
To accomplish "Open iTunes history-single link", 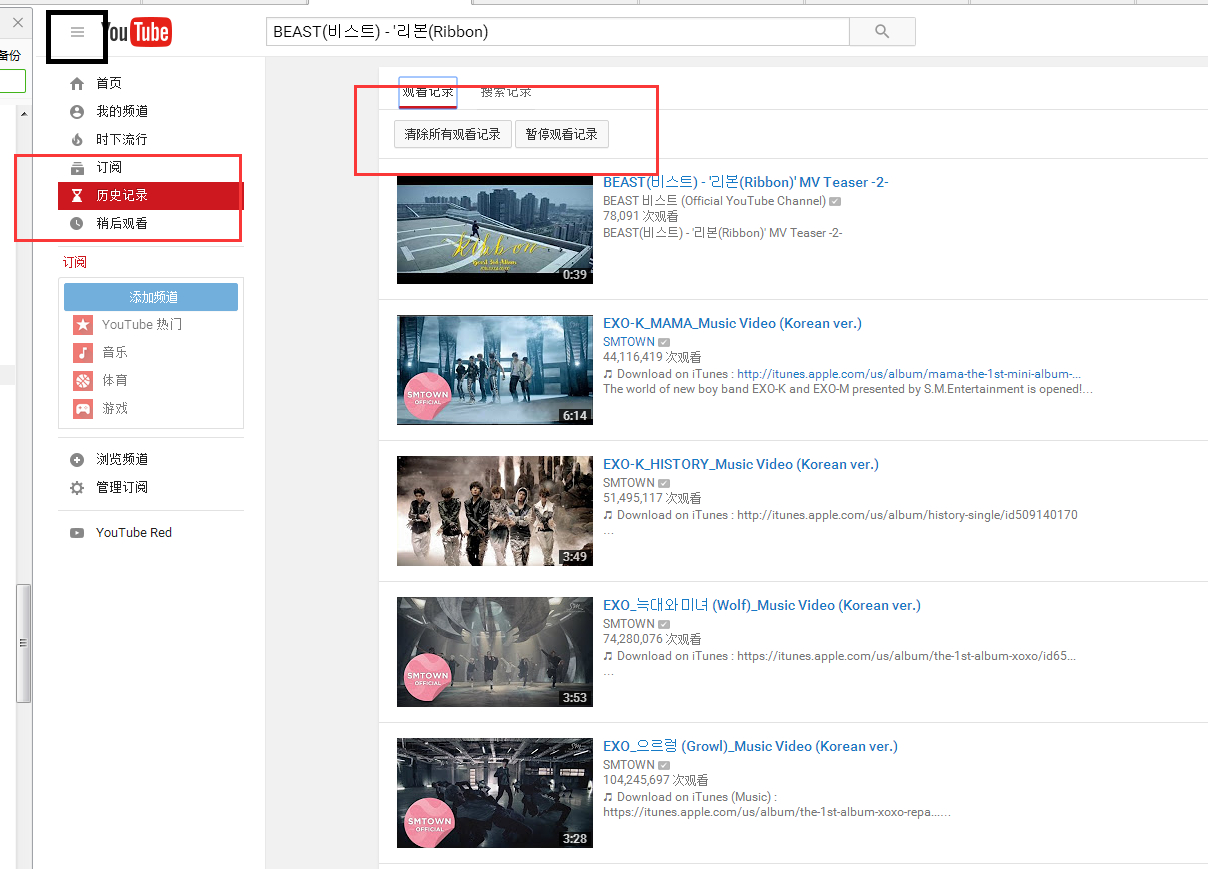I will point(908,515).
